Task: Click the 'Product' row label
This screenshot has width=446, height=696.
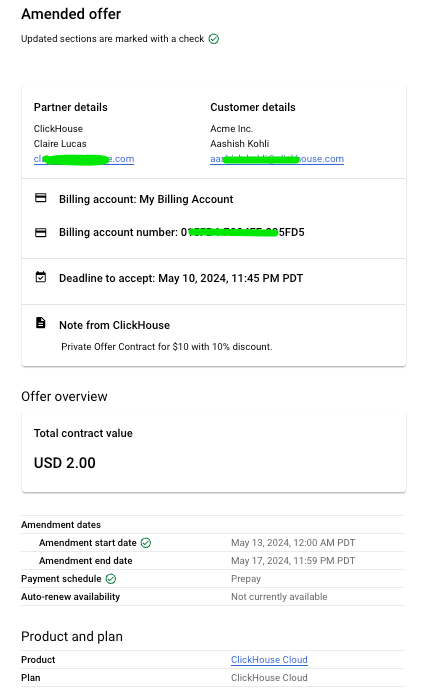Action: pyautogui.click(x=38, y=660)
